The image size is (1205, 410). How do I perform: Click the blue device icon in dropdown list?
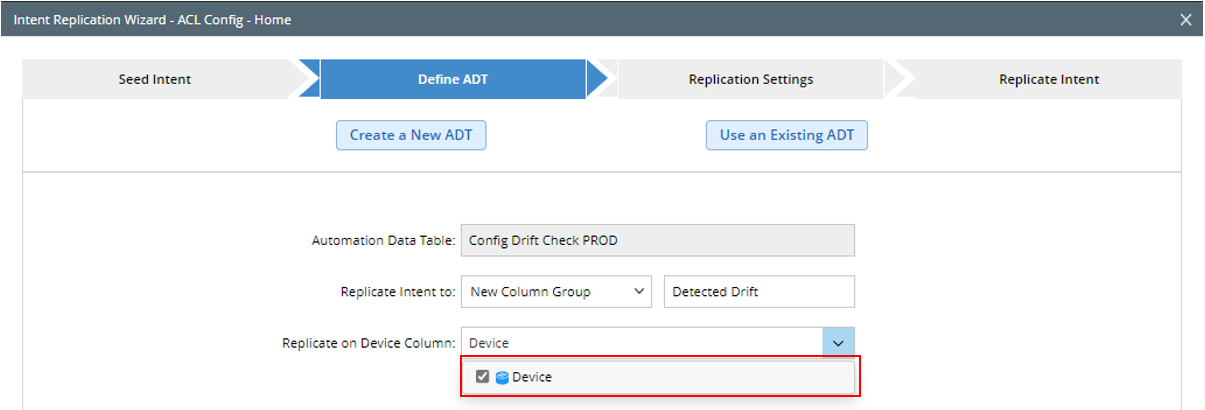(502, 377)
